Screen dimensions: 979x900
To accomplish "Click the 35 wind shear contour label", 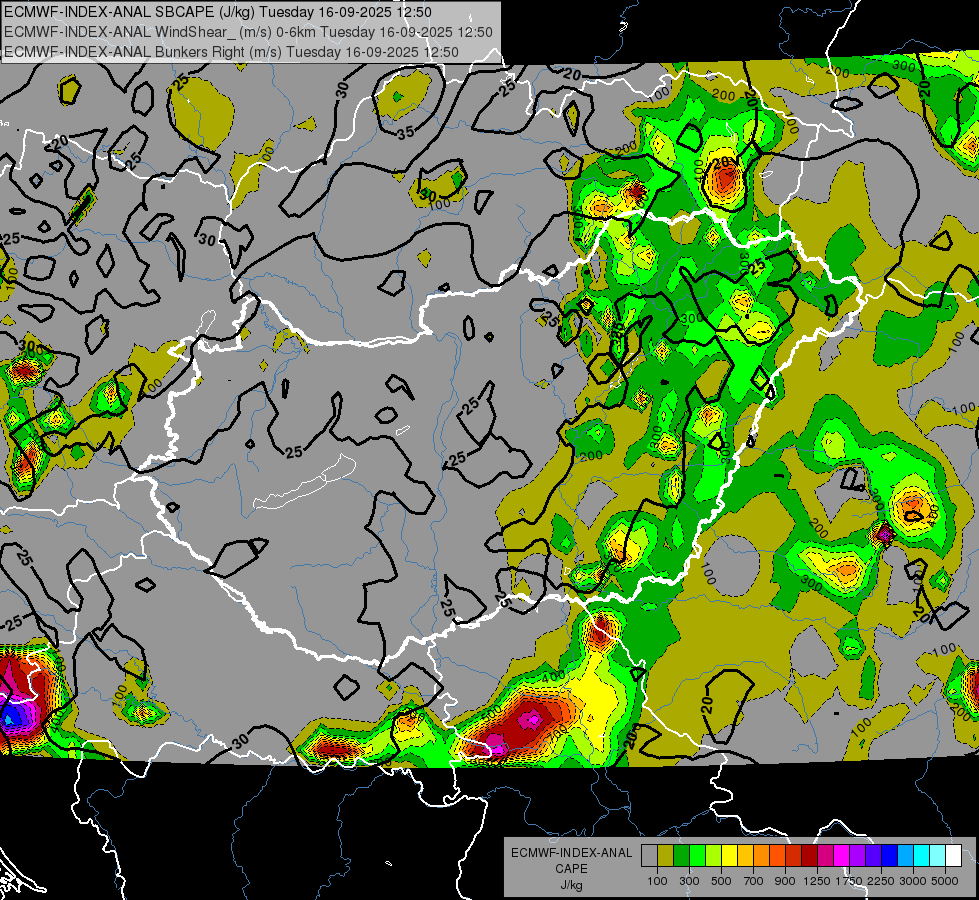I will click(406, 132).
